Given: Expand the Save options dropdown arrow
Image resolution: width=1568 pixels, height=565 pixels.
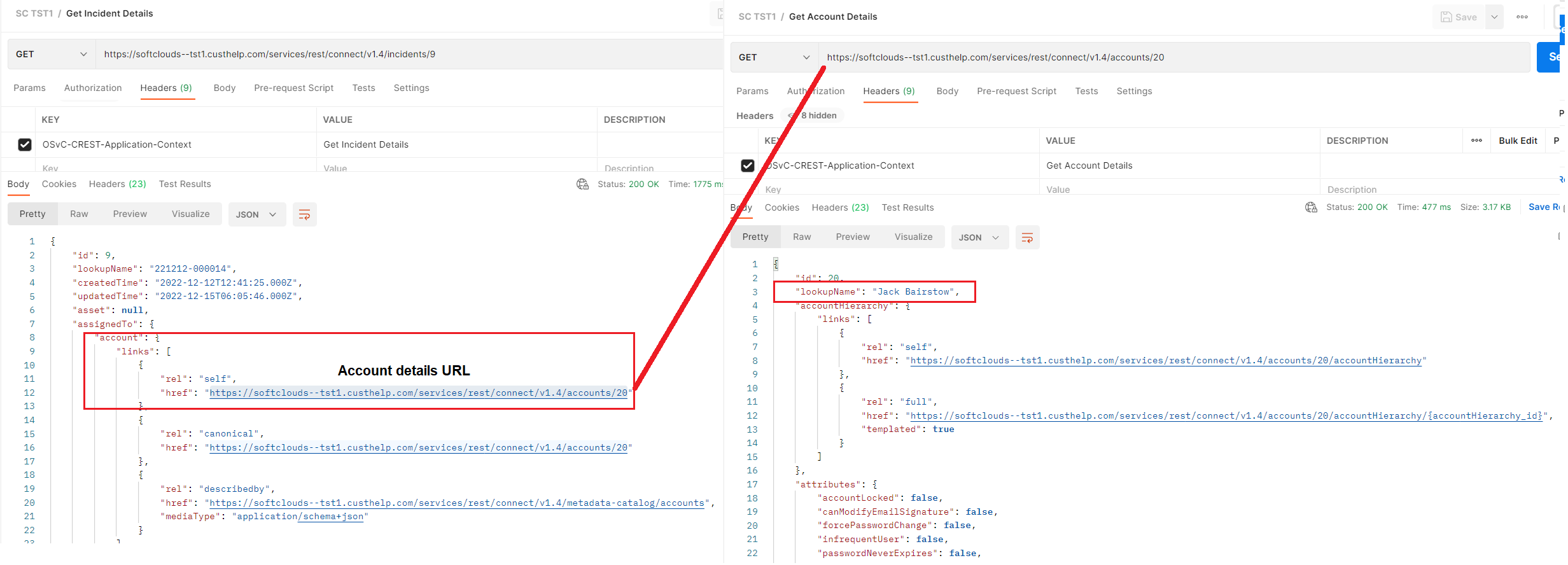Looking at the screenshot, I should pos(1494,17).
